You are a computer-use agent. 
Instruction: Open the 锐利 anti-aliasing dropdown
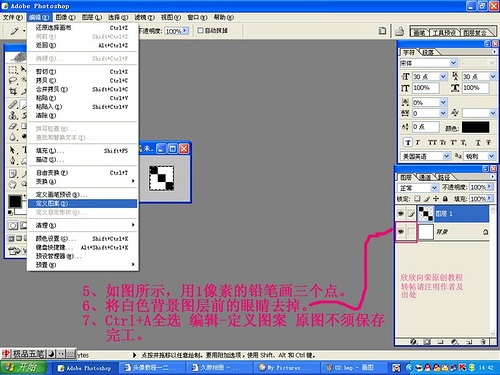[492, 156]
